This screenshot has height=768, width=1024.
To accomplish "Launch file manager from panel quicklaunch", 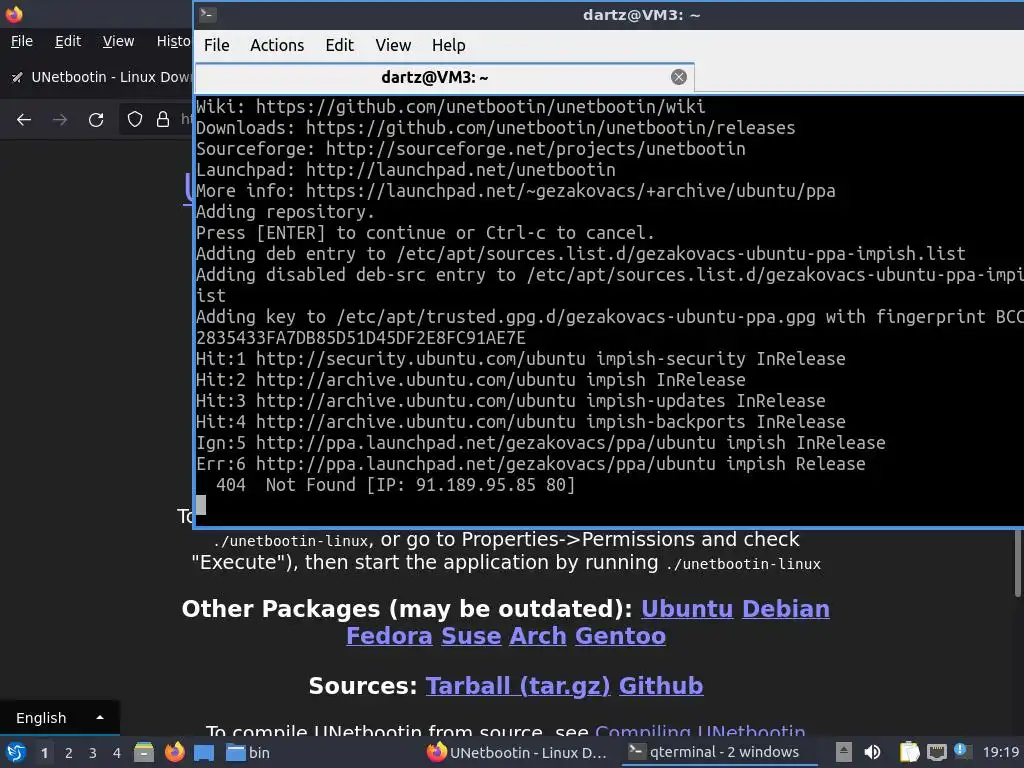I will point(144,752).
